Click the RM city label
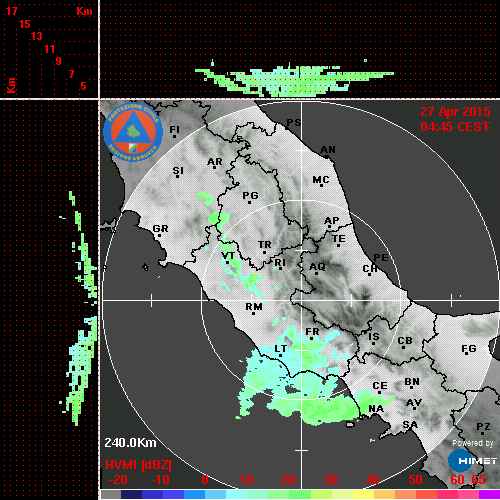The width and height of the screenshot is (500, 500). [x=254, y=307]
